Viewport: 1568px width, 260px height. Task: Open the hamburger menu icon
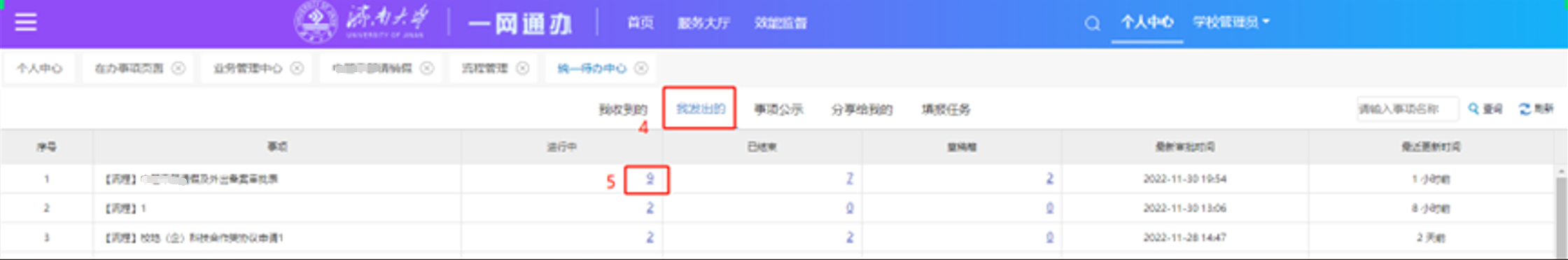pos(26,22)
